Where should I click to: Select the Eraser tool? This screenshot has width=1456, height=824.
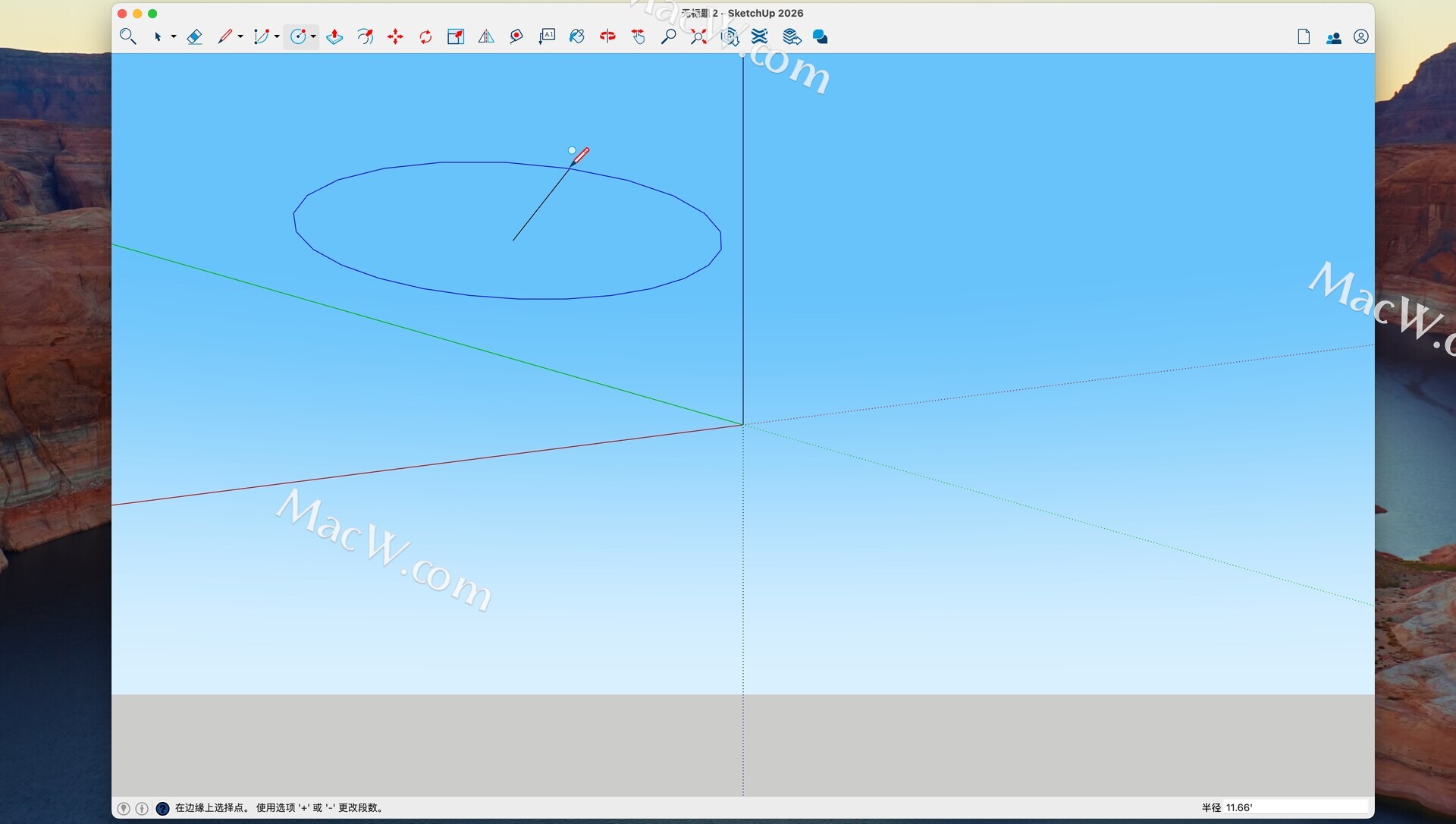click(194, 36)
